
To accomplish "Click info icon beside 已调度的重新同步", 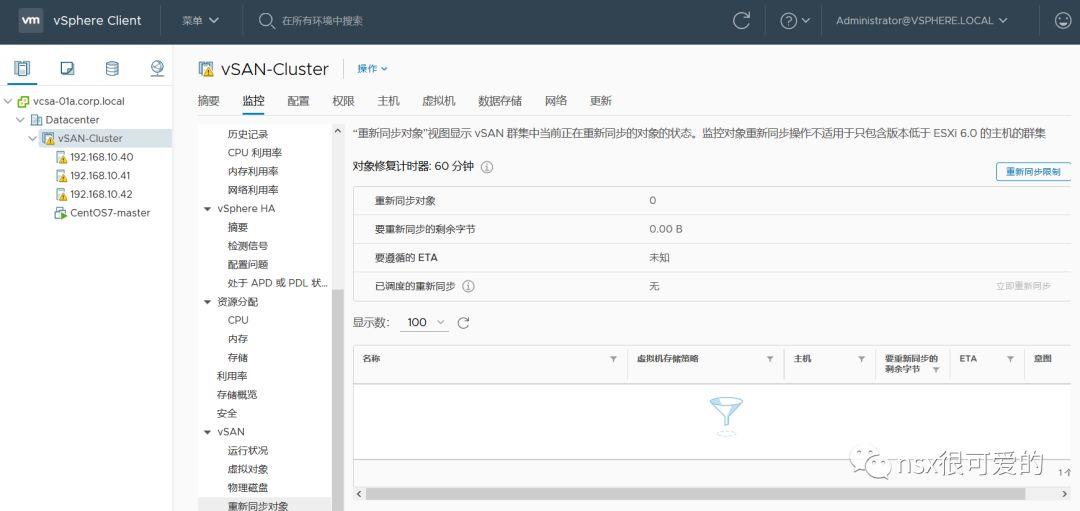I will [x=468, y=286].
